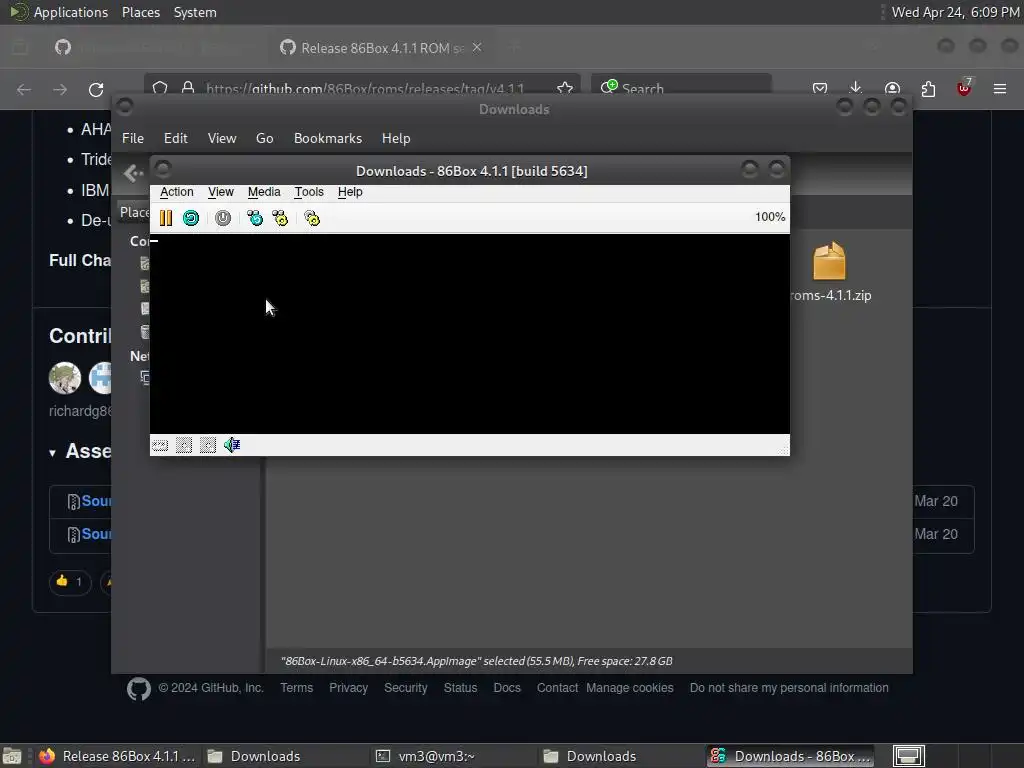This screenshot has height=768, width=1024.
Task: Go back in the Downloads file manager
Action: [x=133, y=173]
